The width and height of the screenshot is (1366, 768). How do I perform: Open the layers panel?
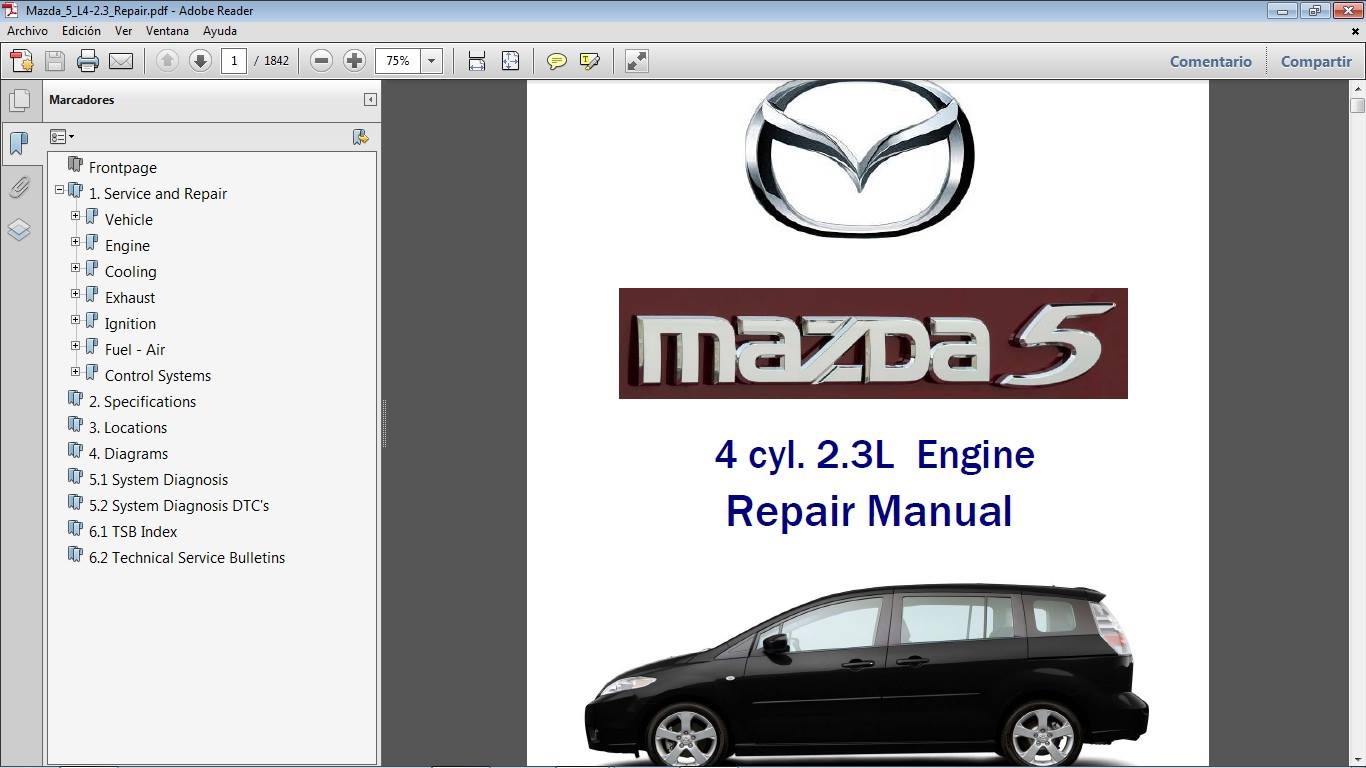(x=19, y=230)
